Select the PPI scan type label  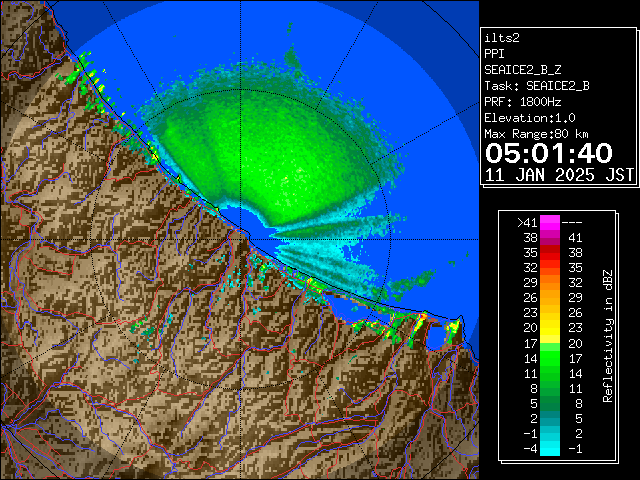coord(494,54)
